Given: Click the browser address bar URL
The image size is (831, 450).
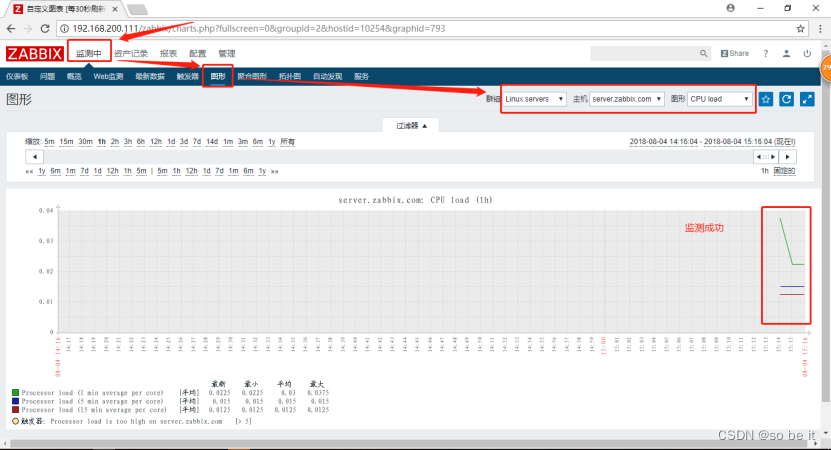Looking at the screenshot, I should [259, 29].
